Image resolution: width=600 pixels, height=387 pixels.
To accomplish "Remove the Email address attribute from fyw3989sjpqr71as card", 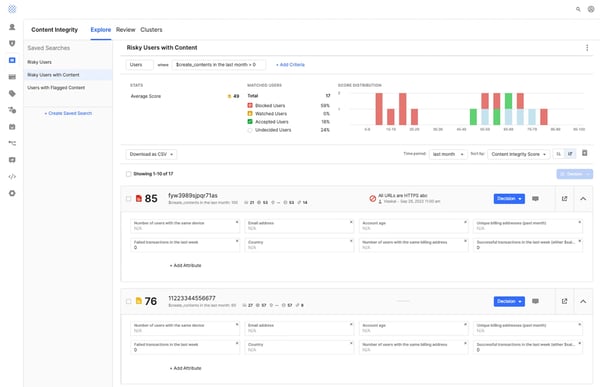I will coord(351,222).
